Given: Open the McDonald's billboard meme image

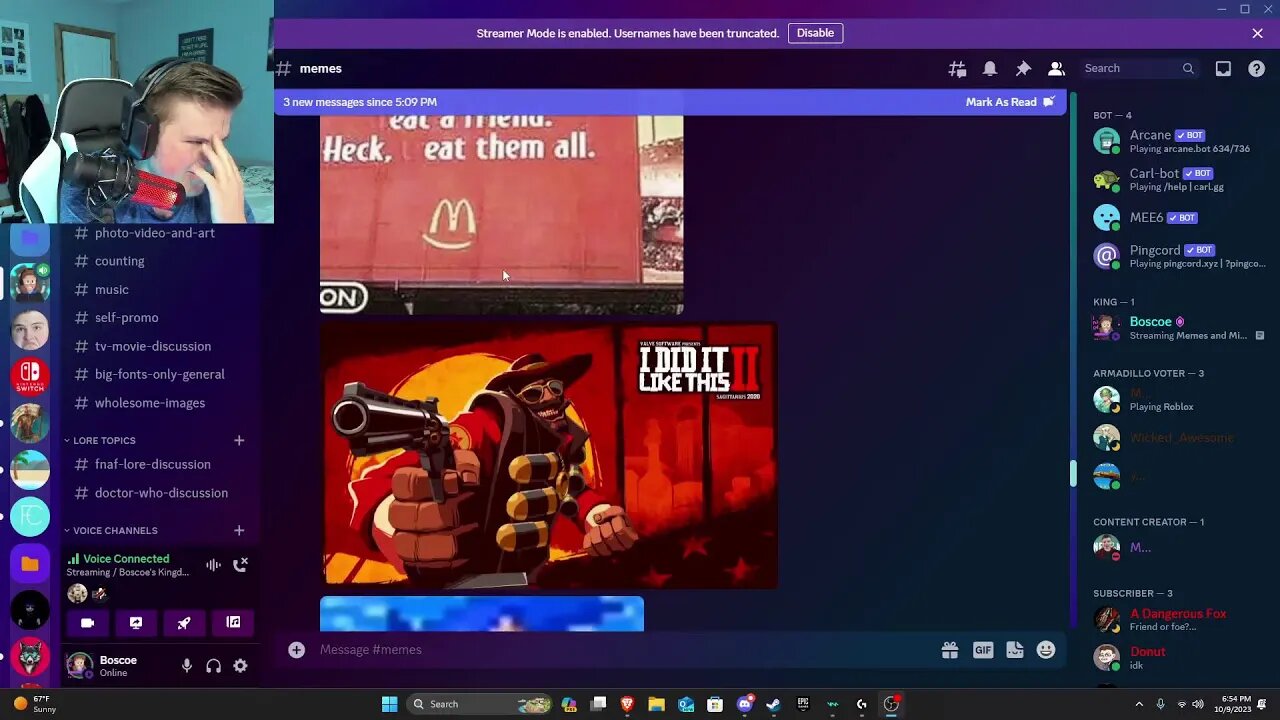Looking at the screenshot, I should tap(501, 215).
